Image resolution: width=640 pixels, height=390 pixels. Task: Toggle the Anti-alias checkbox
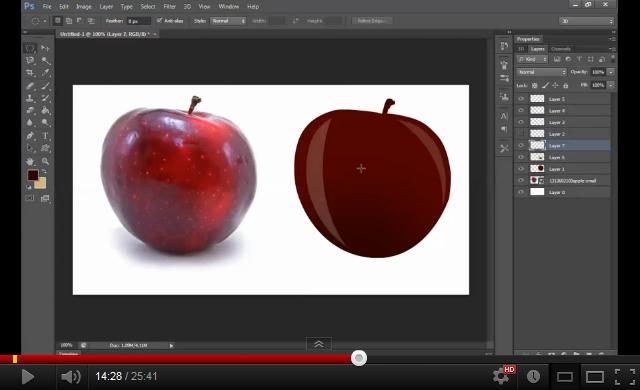[x=159, y=20]
